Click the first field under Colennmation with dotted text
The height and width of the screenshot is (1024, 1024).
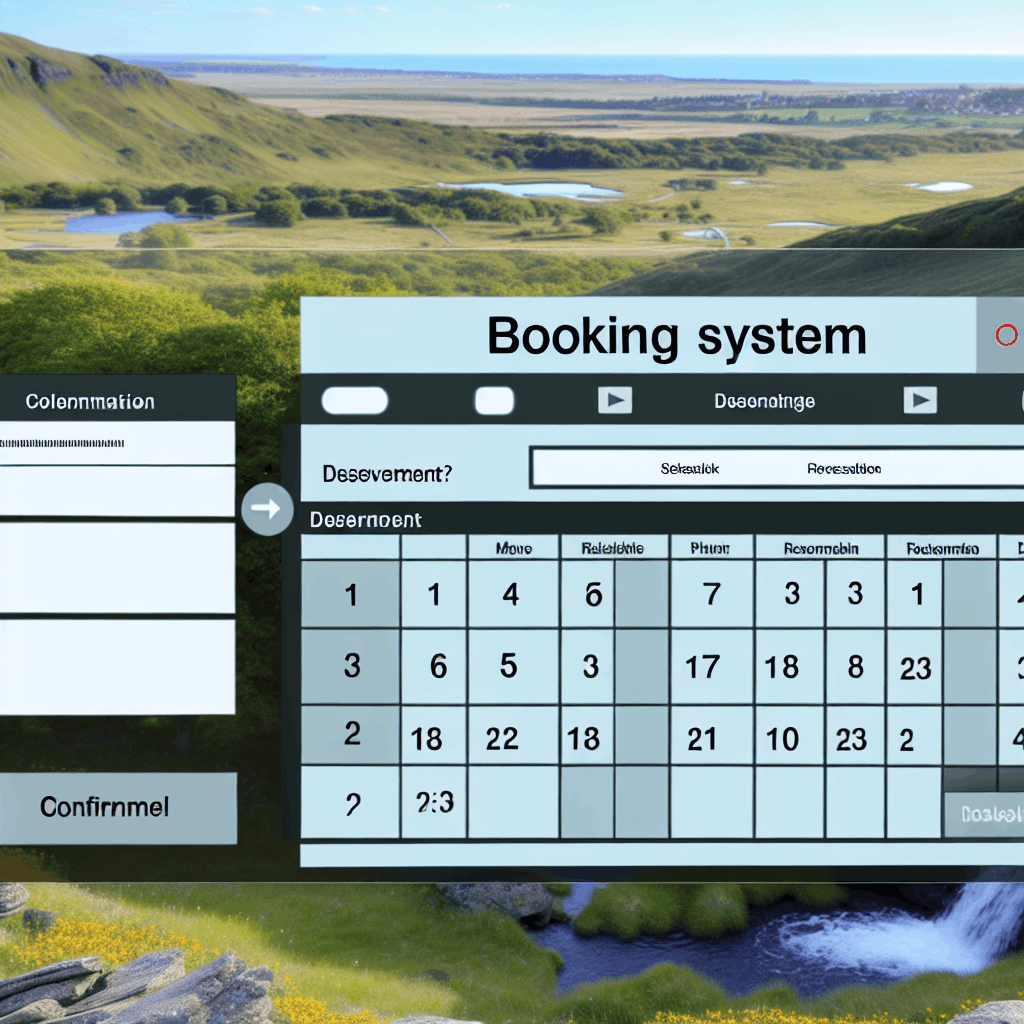coord(118,443)
